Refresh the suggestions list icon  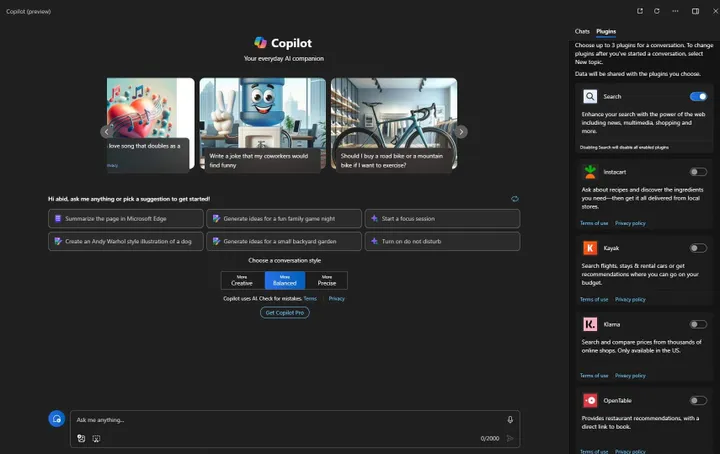coord(515,199)
